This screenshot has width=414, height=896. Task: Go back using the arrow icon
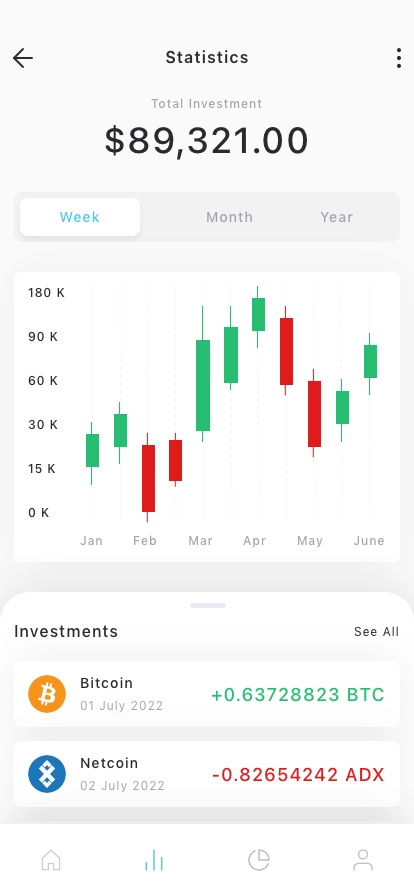[23, 58]
